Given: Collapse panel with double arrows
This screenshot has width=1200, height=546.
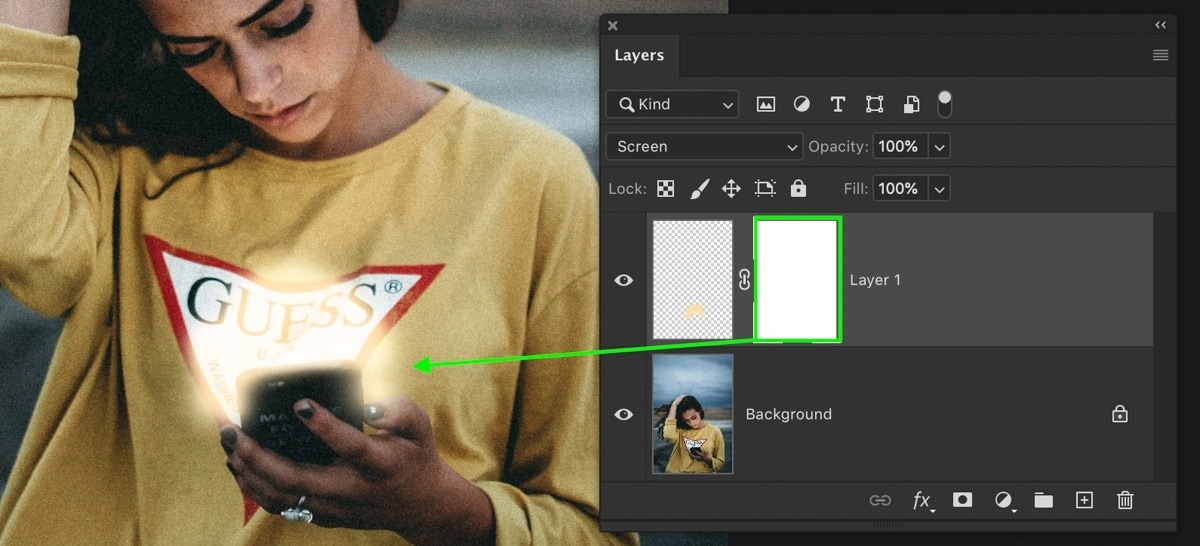Looking at the screenshot, I should [1160, 25].
